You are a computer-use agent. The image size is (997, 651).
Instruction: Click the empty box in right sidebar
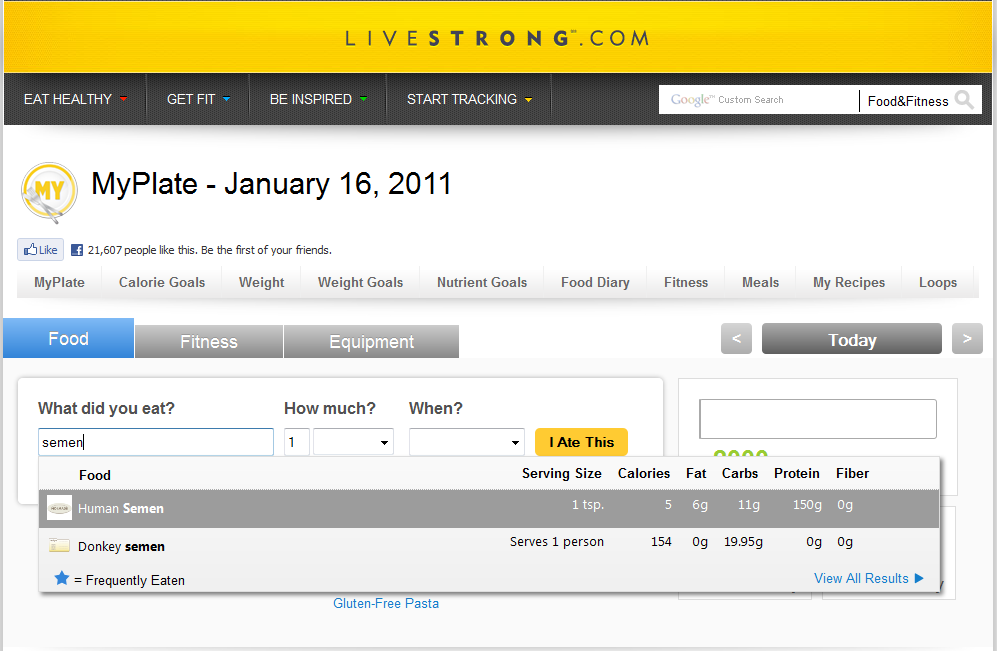[818, 419]
